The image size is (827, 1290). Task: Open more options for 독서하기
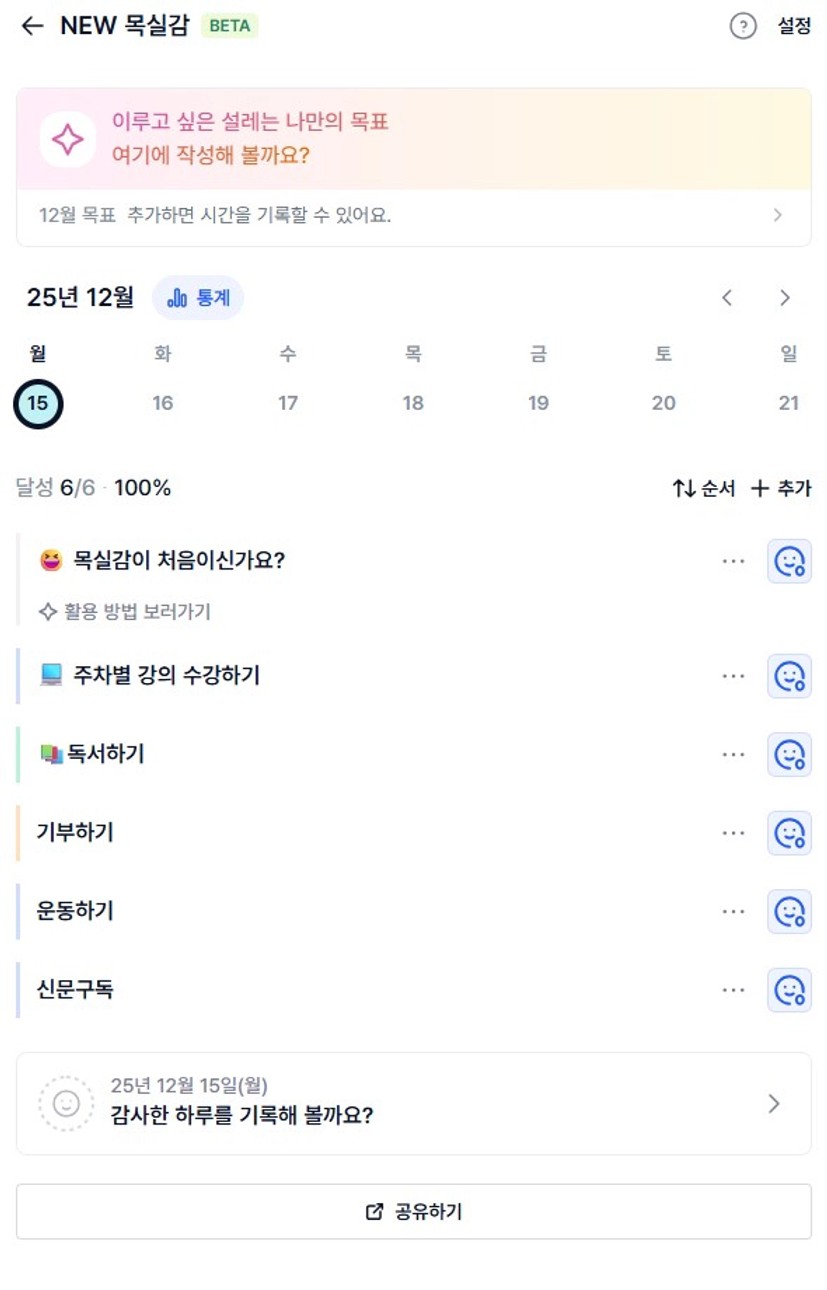coord(733,755)
